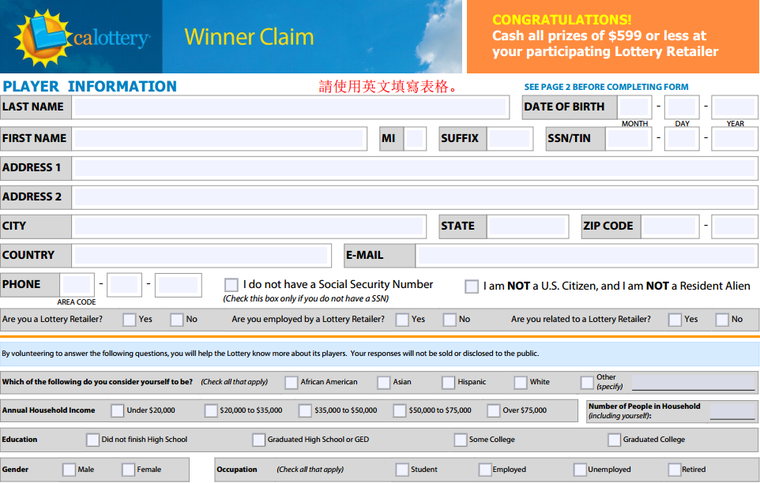The image size is (760, 483).
Task: Check the Hispanic checkbox
Action: [448, 383]
